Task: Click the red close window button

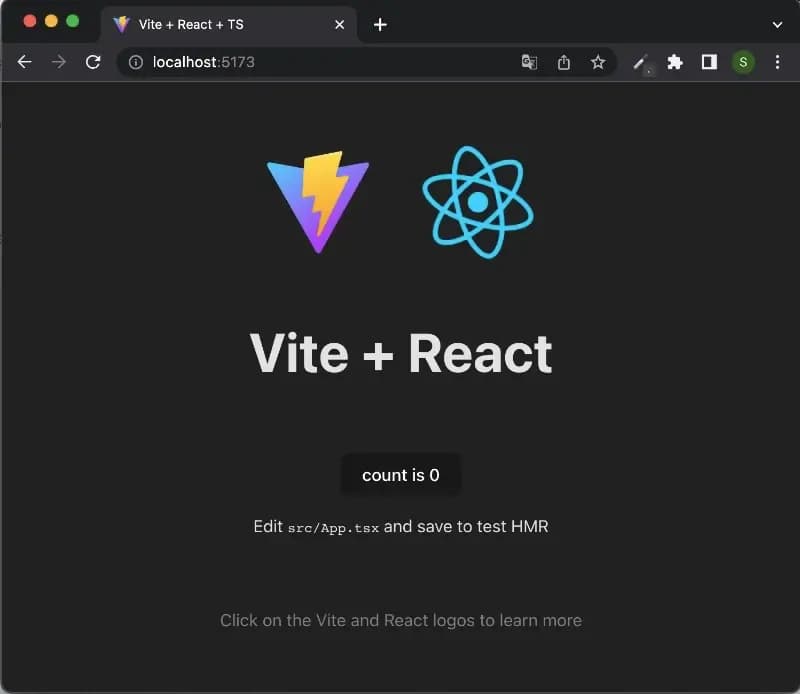Action: [x=30, y=21]
